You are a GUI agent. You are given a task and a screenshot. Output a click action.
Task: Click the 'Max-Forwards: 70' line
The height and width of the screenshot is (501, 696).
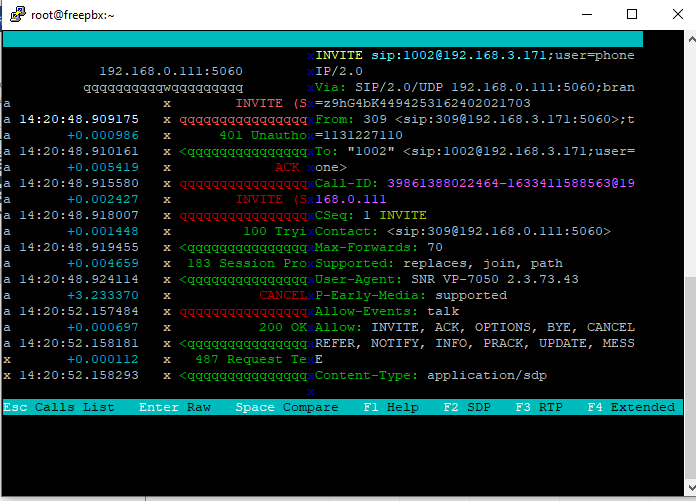tap(379, 247)
